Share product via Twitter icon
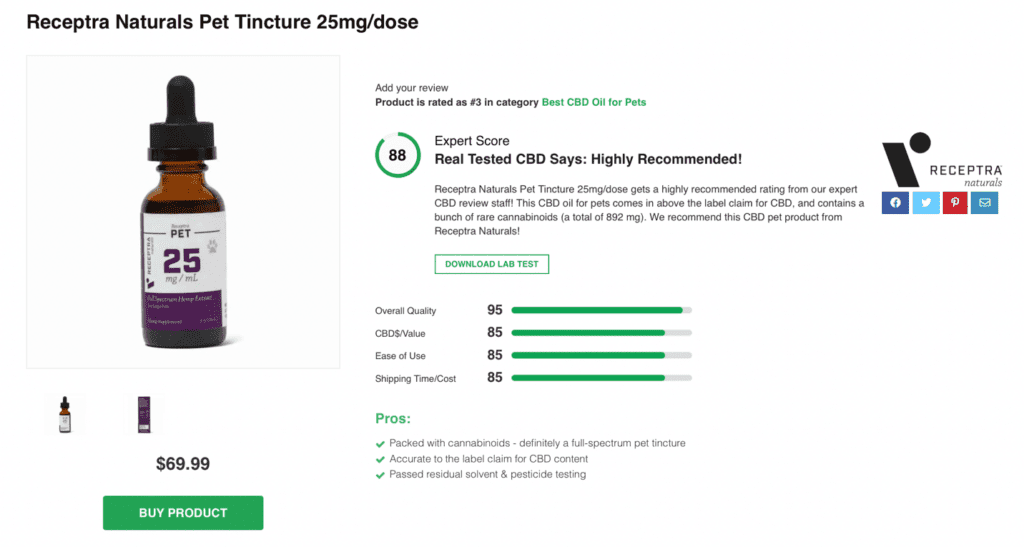Image resolution: width=1024 pixels, height=547 pixels. coord(925,202)
